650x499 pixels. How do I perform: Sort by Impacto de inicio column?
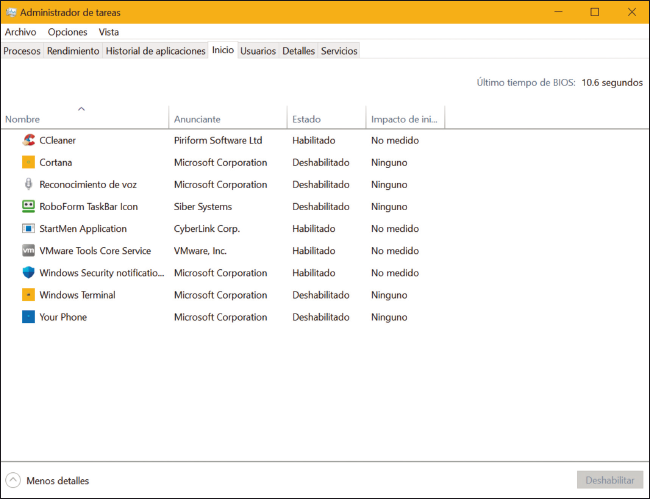pyautogui.click(x=404, y=119)
